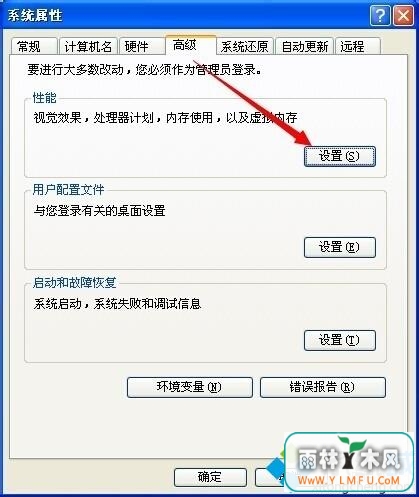The height and width of the screenshot is (497, 419).
Task: Open 环境变量(N) dialog
Action: tap(190, 387)
